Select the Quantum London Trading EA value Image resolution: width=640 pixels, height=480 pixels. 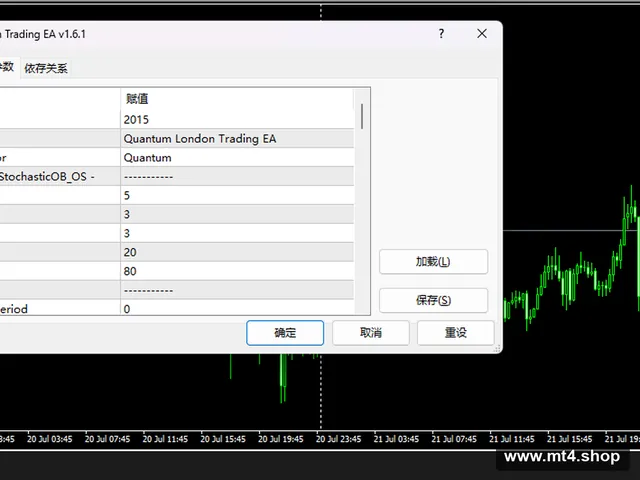pyautogui.click(x=237, y=139)
